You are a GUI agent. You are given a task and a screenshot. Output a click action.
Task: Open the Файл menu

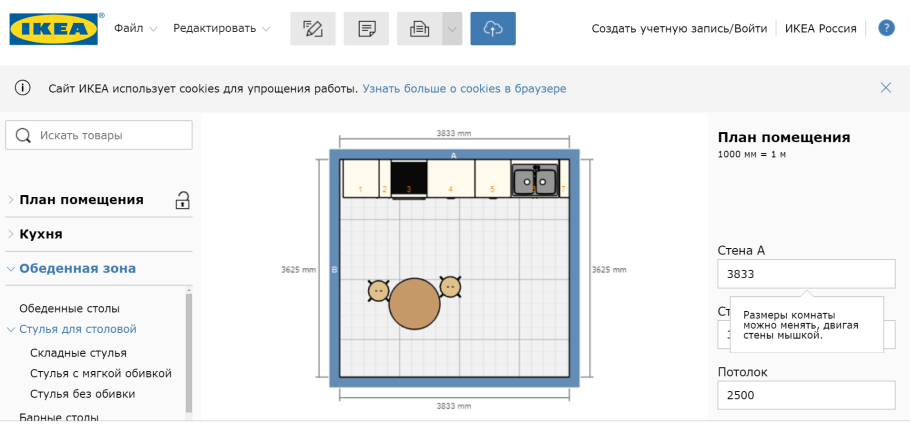(x=135, y=29)
